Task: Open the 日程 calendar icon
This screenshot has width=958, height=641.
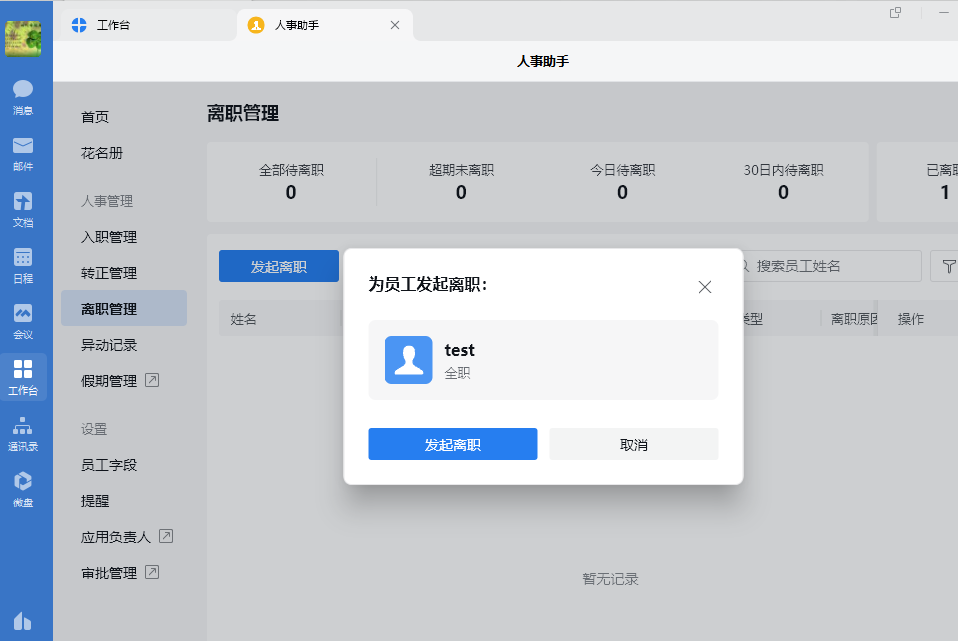Action: [22, 262]
